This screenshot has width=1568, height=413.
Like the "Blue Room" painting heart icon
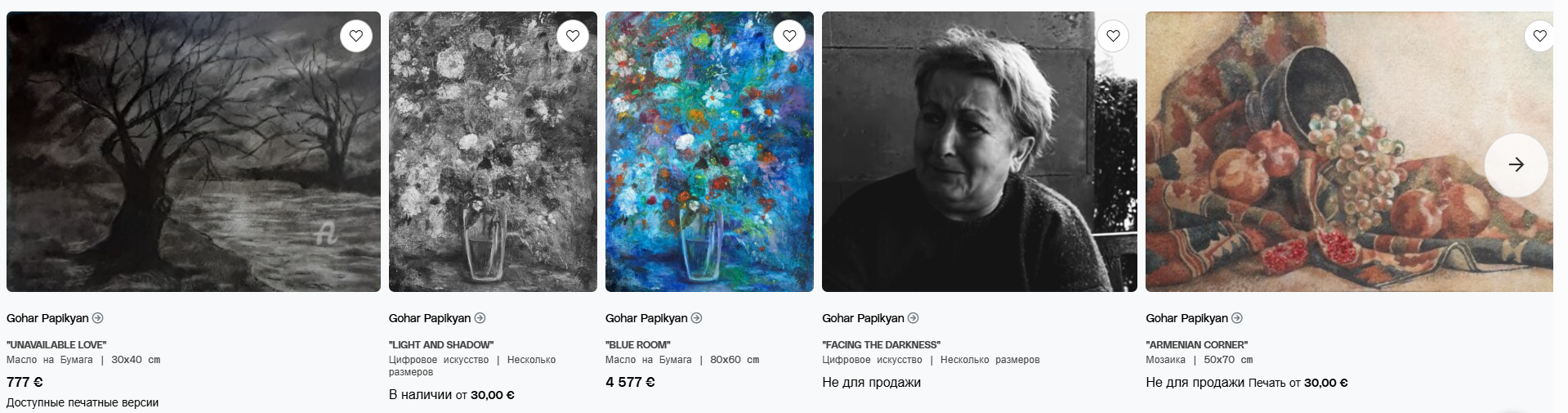(x=789, y=36)
